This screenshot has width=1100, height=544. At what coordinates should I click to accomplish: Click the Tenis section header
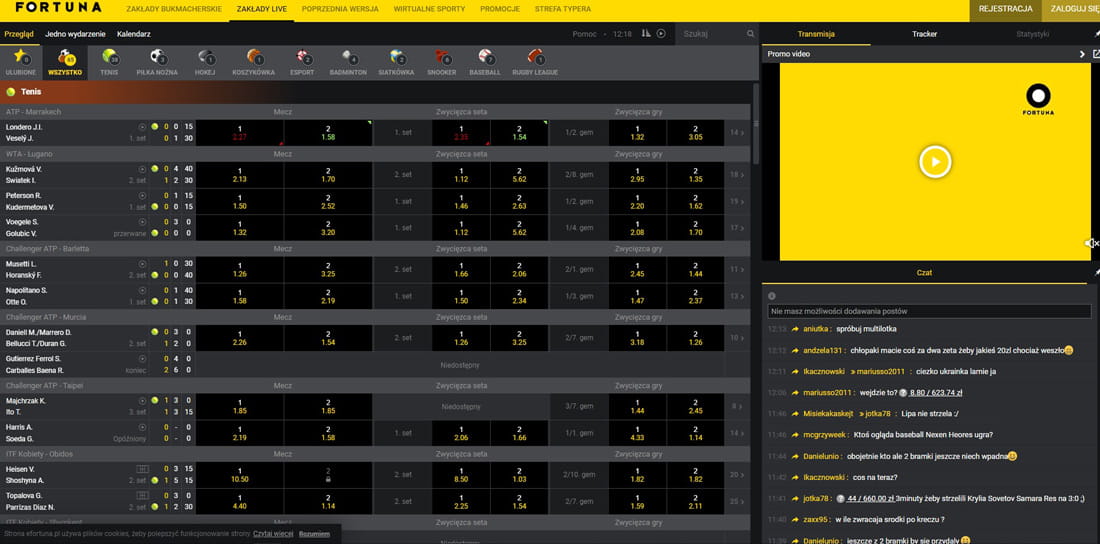click(x=375, y=91)
